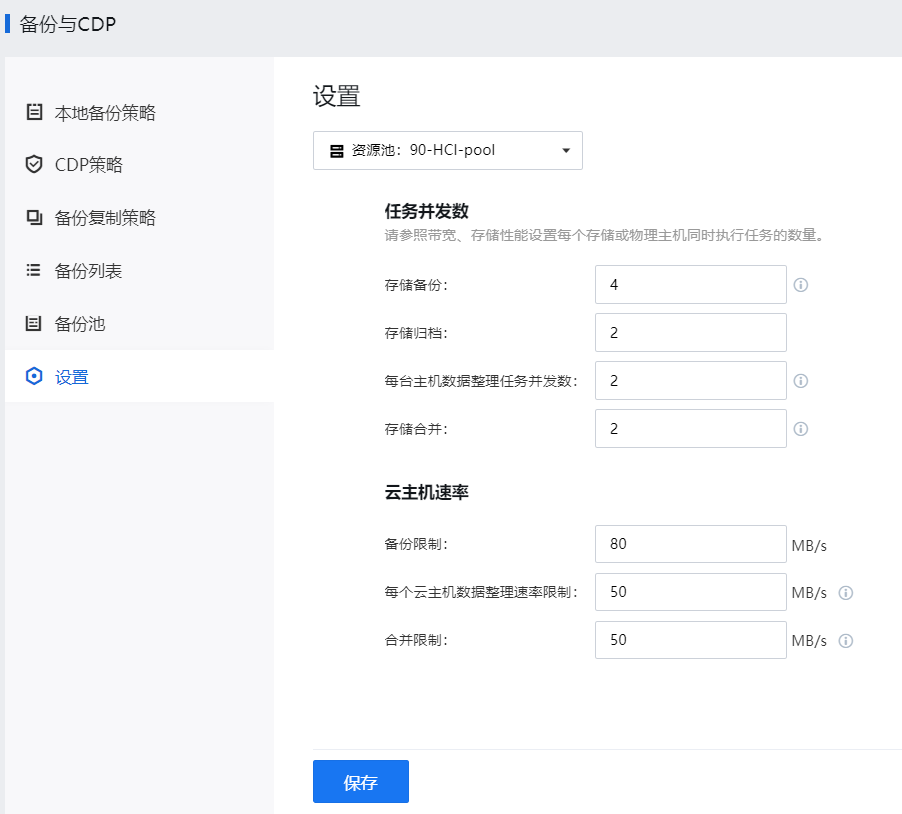Click info icon for 每个云主机数据整理速率限制
This screenshot has height=814, width=902.
pos(845,593)
